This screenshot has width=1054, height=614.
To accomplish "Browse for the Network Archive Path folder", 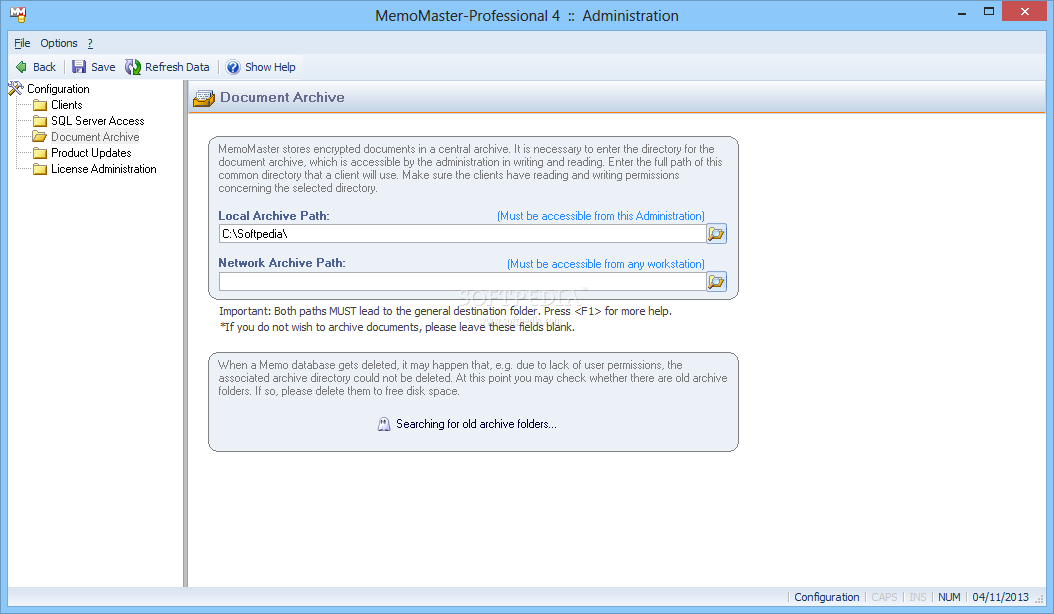I will (717, 281).
